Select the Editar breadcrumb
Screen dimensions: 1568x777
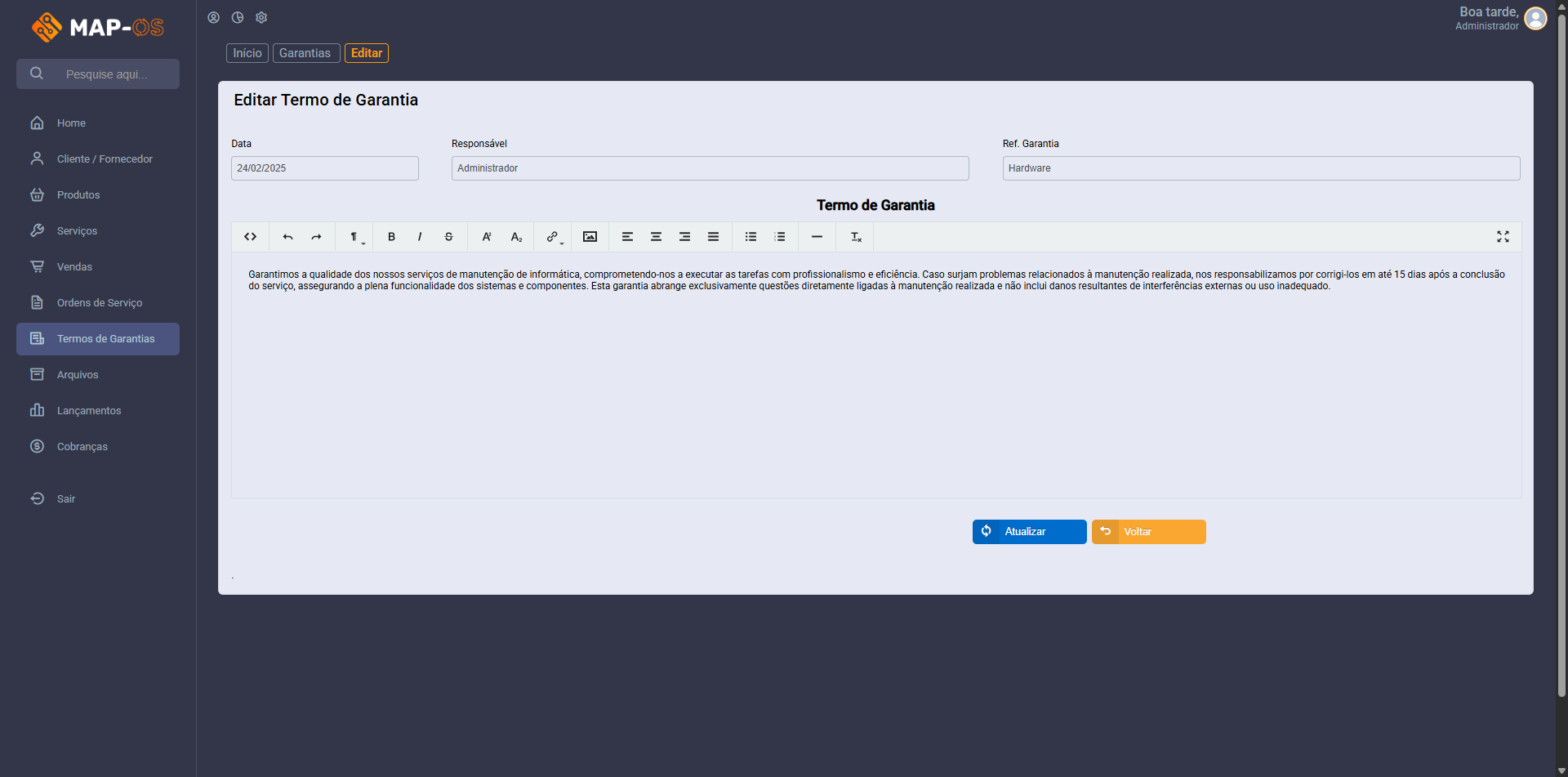(x=367, y=53)
